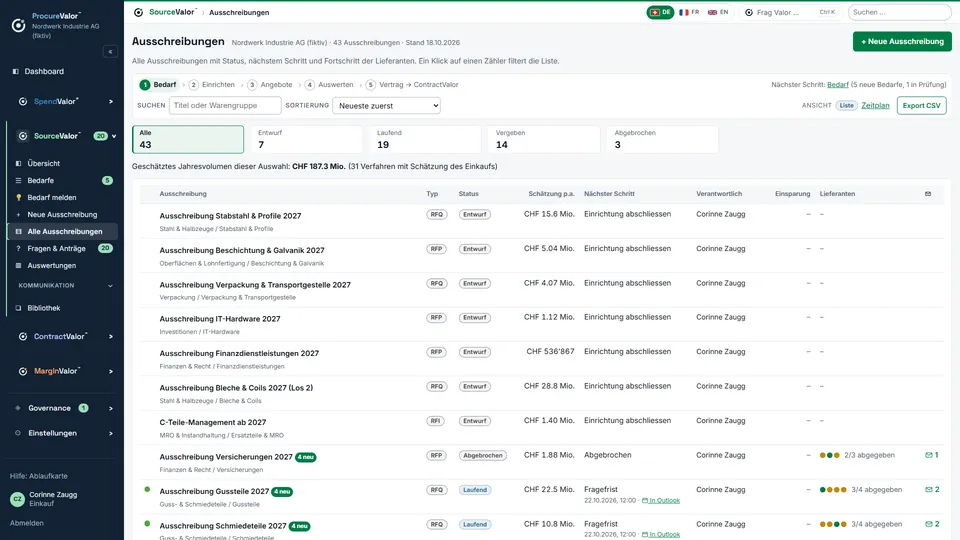The width and height of the screenshot is (960, 540).
Task: Click the Einstellungen gear icon
Action: tap(18, 433)
